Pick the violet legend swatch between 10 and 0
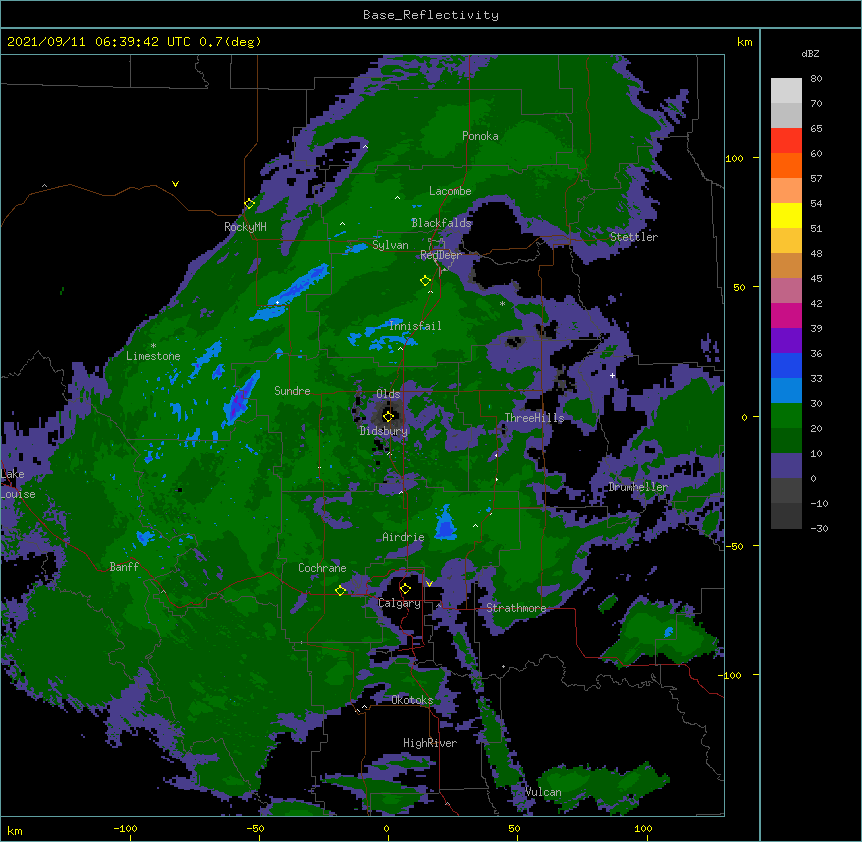 tap(786, 466)
